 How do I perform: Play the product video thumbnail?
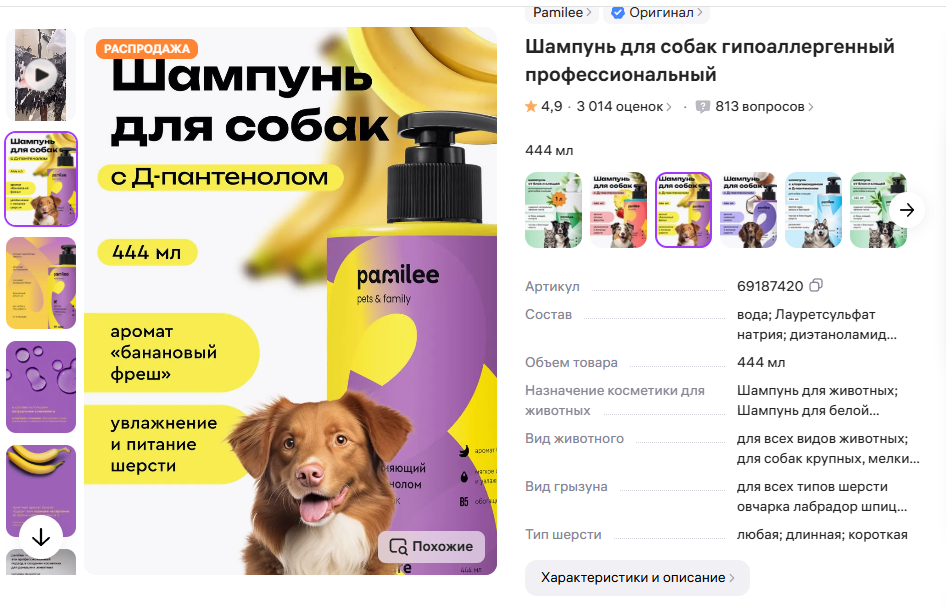click(41, 75)
